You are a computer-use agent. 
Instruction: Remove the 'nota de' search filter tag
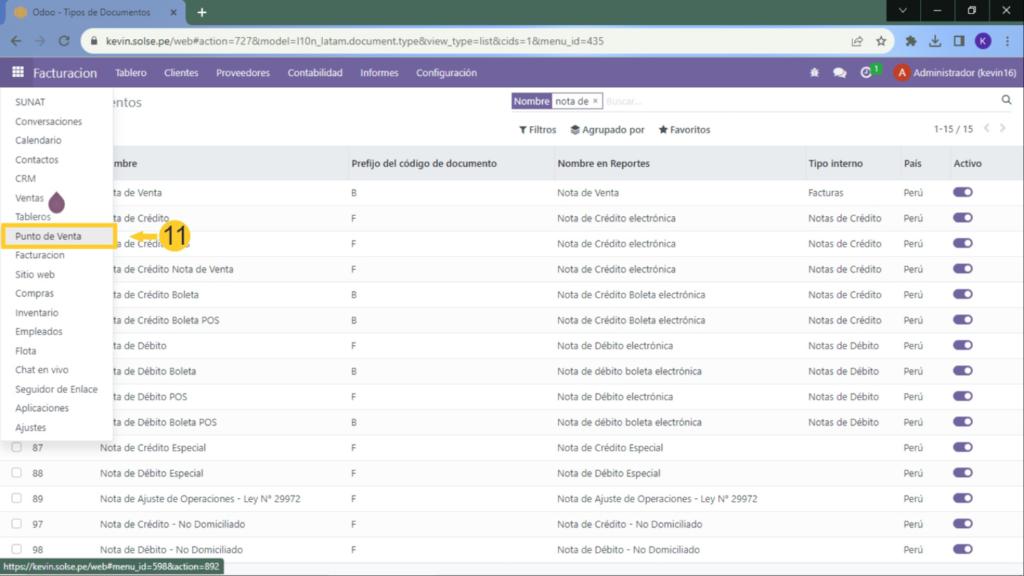(595, 101)
